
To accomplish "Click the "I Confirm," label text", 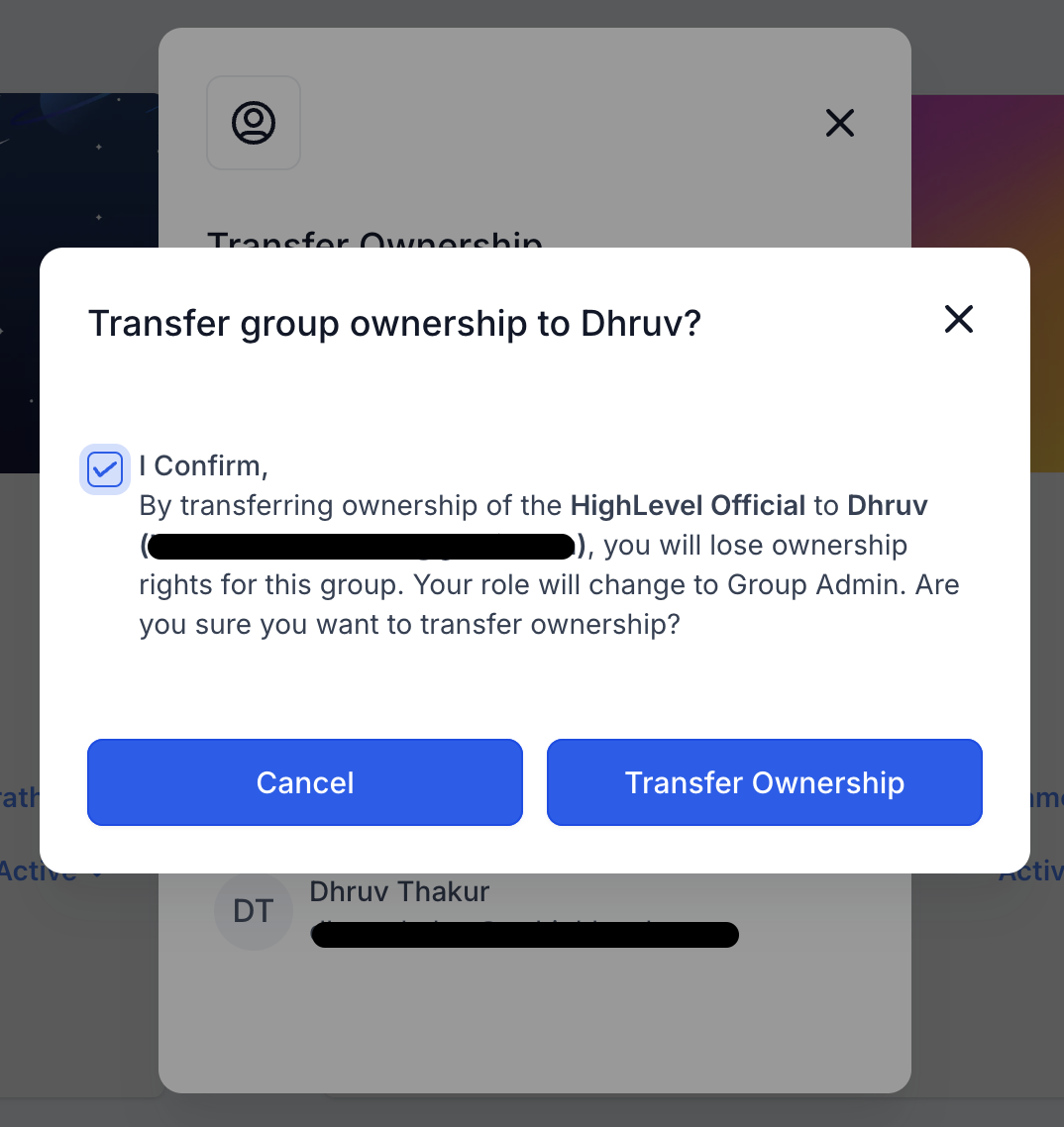I will point(203,465).
